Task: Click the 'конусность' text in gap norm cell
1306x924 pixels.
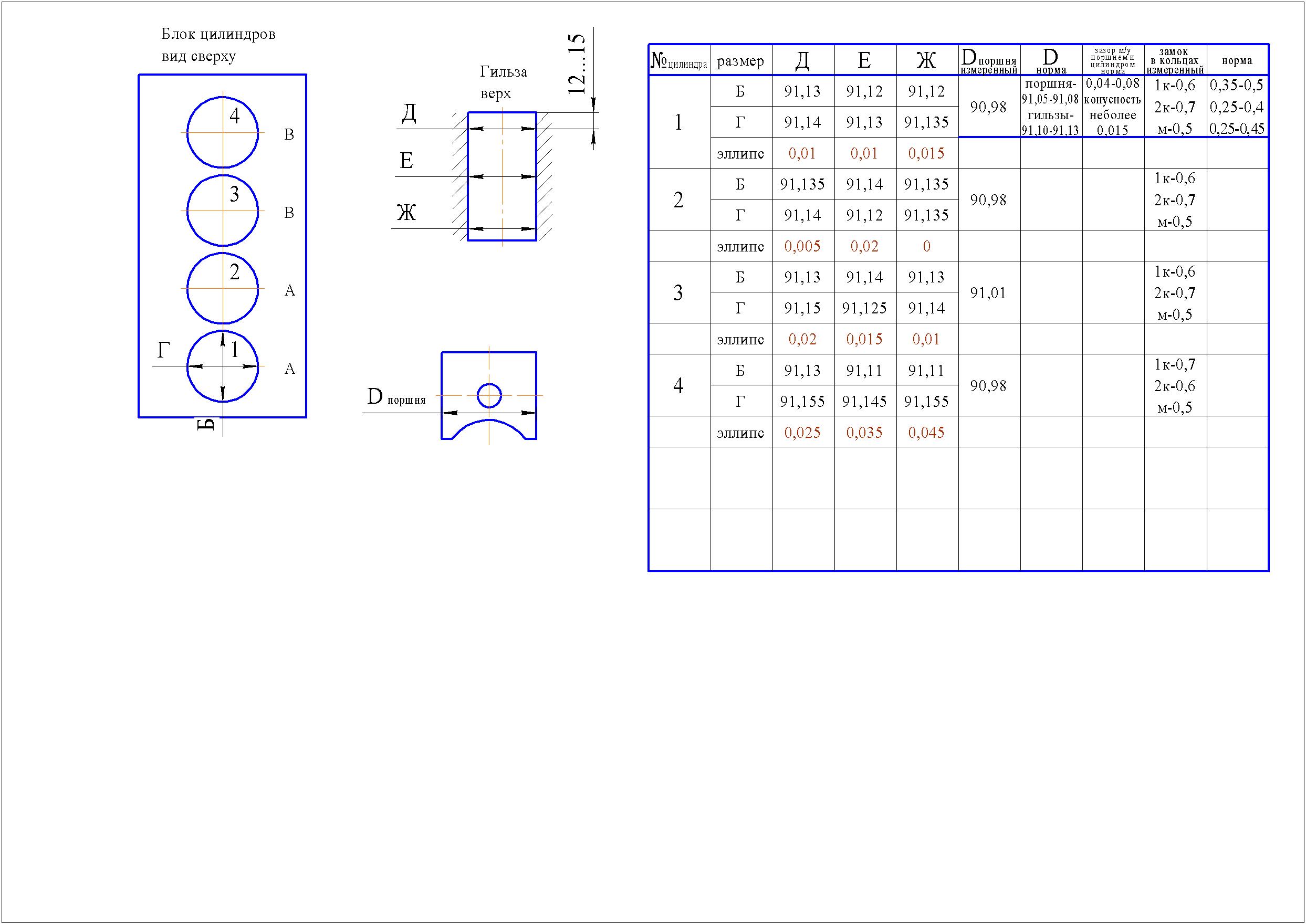Action: tap(1112, 100)
